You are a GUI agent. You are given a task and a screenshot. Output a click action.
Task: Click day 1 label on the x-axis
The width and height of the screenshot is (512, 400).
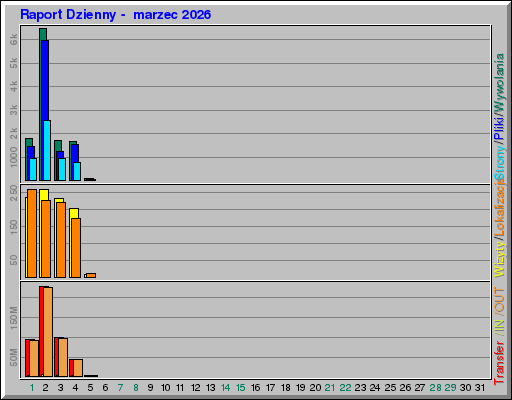[32, 388]
